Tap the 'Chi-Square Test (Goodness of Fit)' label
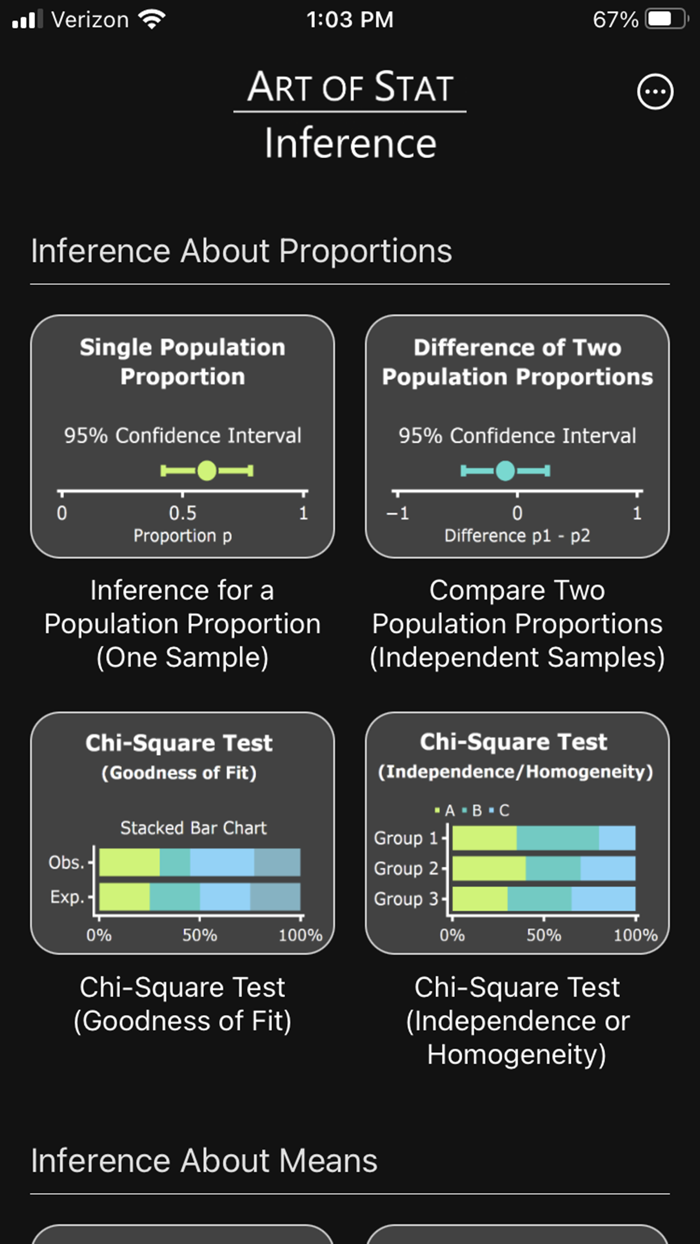The width and height of the screenshot is (700, 1244). point(182,1004)
